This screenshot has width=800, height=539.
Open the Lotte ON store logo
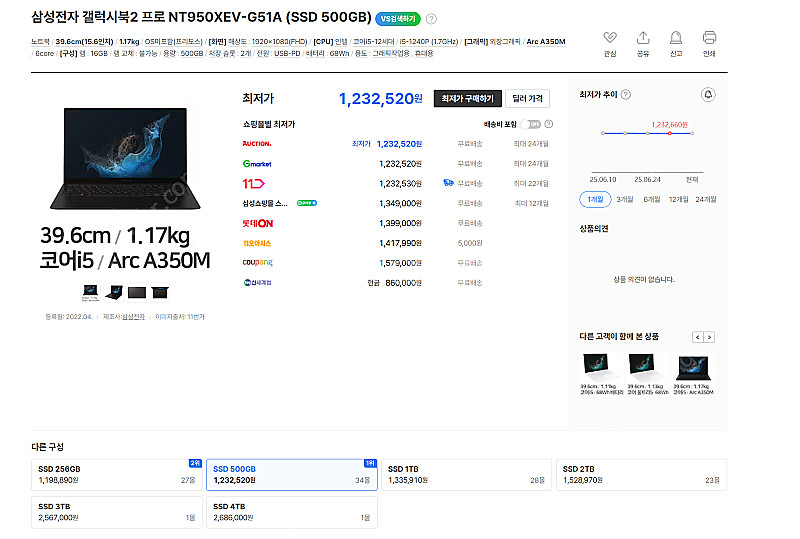258,223
